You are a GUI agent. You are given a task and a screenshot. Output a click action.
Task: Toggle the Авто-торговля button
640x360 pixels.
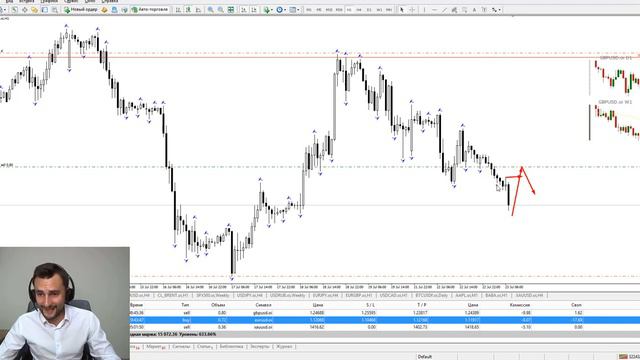(150, 10)
